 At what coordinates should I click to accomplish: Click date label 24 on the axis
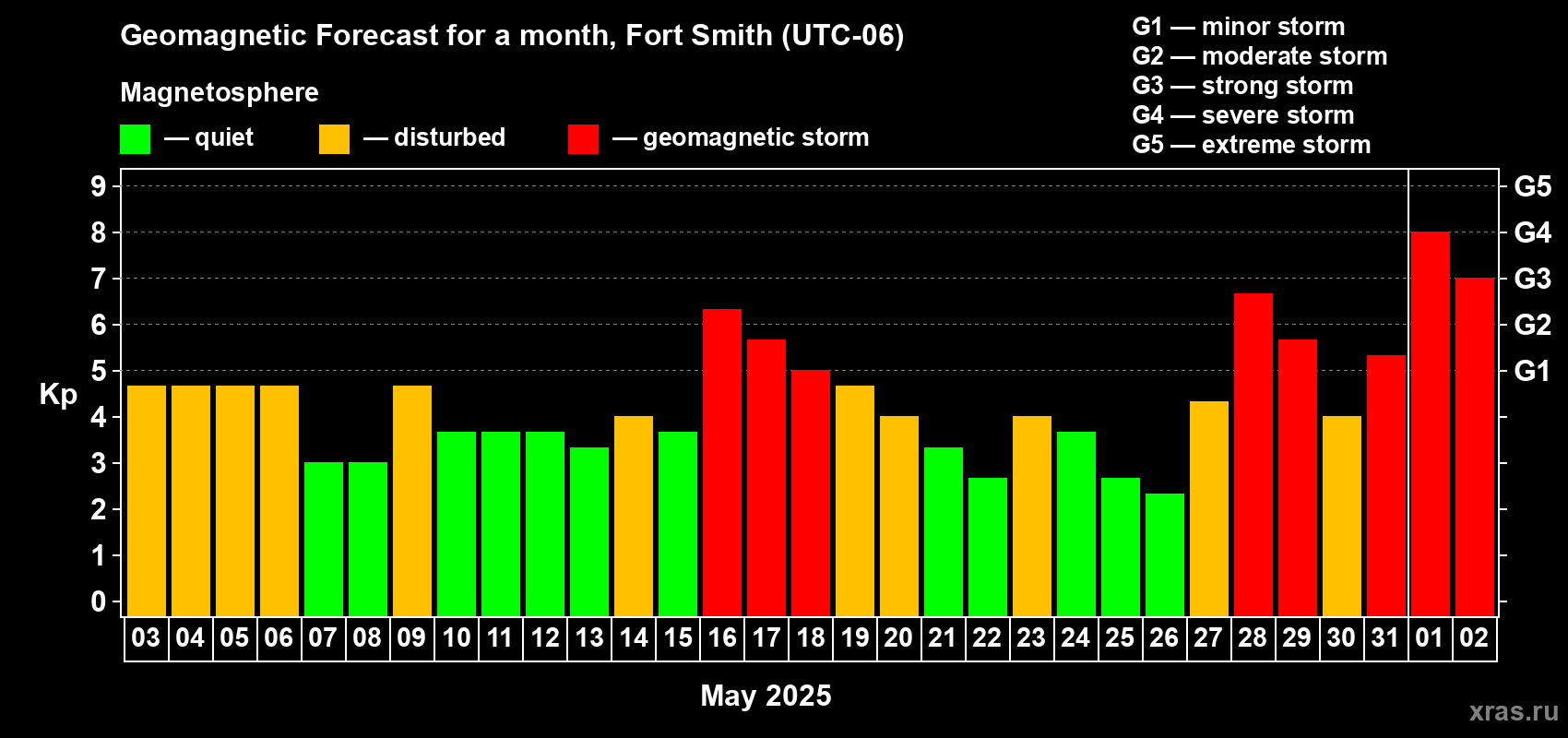pyautogui.click(x=1075, y=638)
